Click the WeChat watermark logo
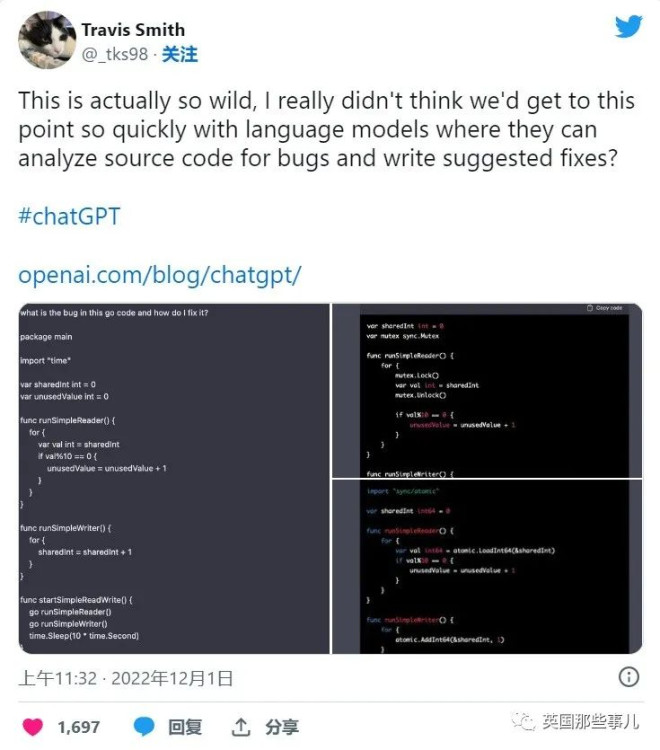This screenshot has height=750, width=660. (x=523, y=722)
